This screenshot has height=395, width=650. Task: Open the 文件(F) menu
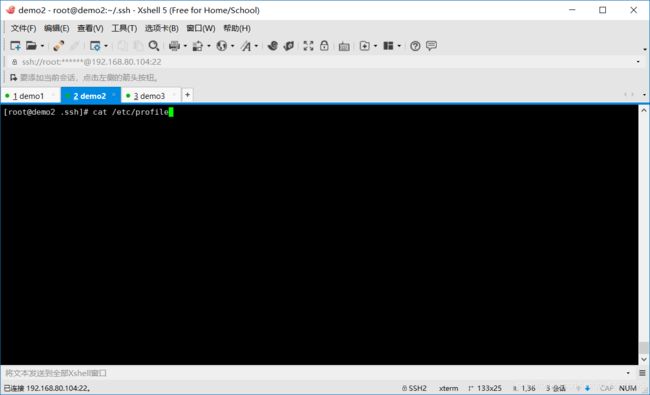(x=23, y=28)
